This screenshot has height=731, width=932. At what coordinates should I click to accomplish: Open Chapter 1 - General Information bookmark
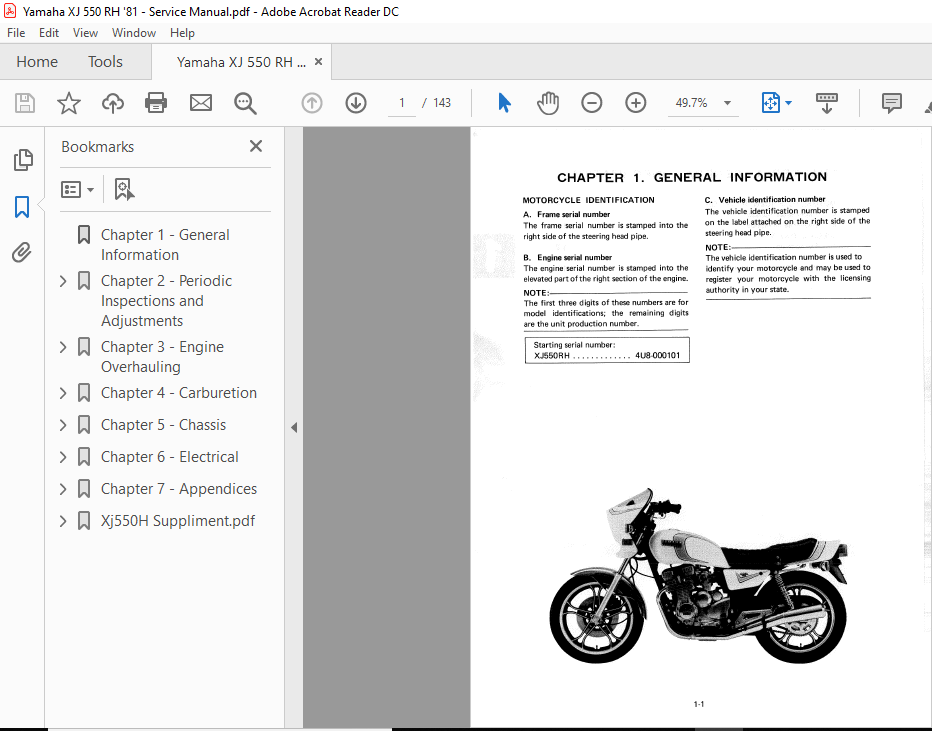click(x=165, y=245)
